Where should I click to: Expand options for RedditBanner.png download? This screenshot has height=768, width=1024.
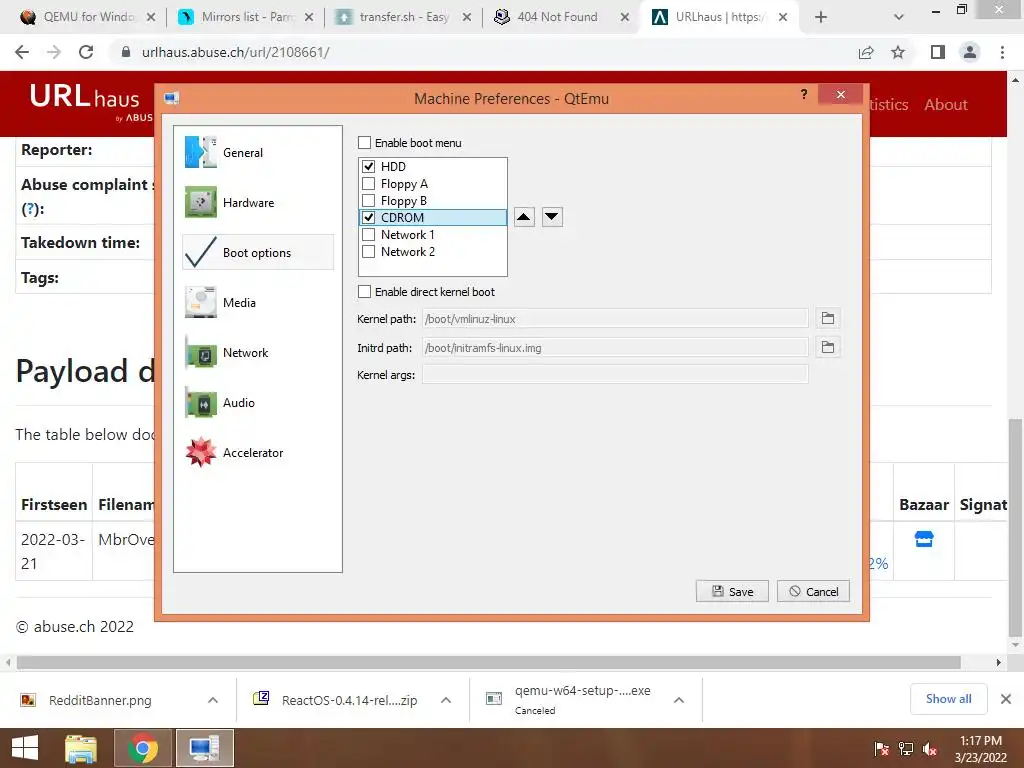coord(213,700)
